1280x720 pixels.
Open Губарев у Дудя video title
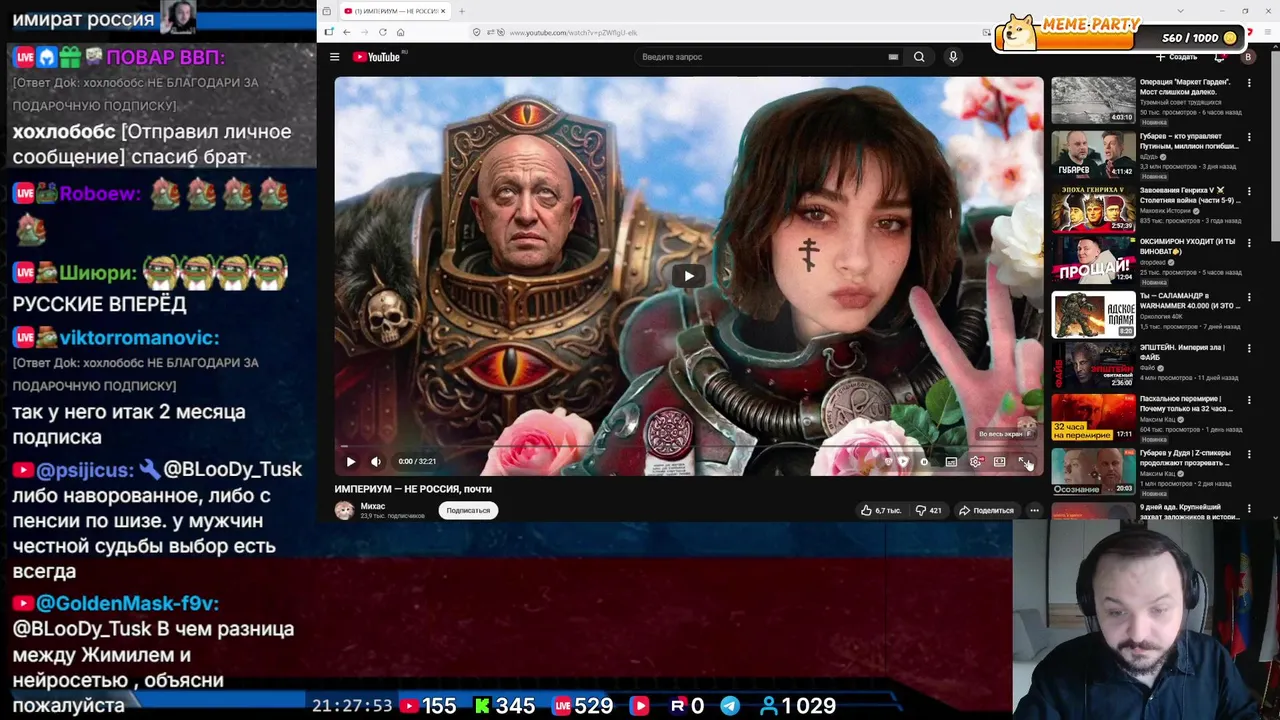pyautogui.click(x=1187, y=458)
